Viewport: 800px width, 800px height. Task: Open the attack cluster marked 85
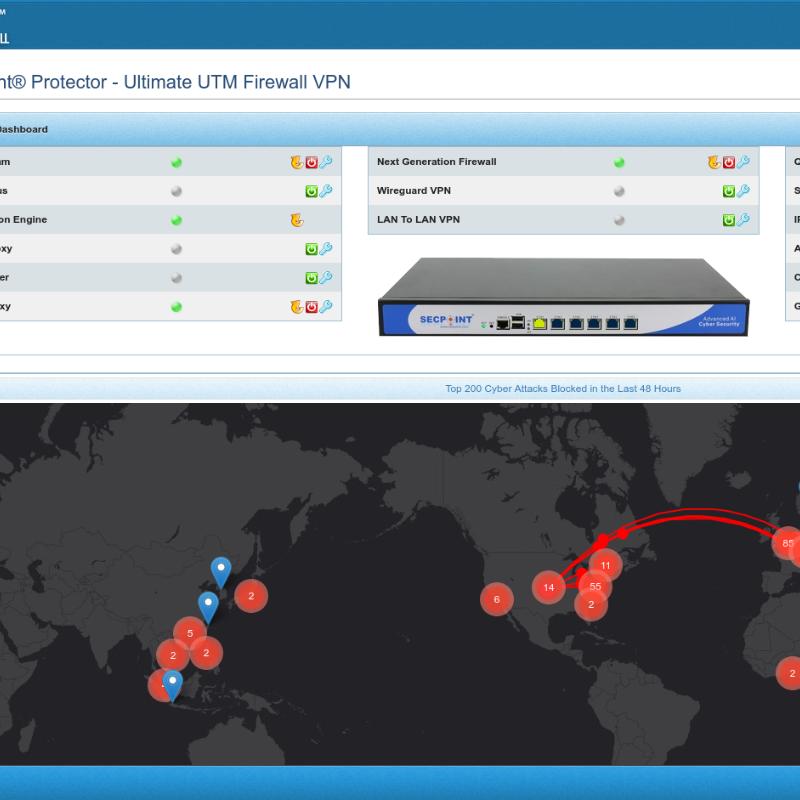pyautogui.click(x=788, y=543)
